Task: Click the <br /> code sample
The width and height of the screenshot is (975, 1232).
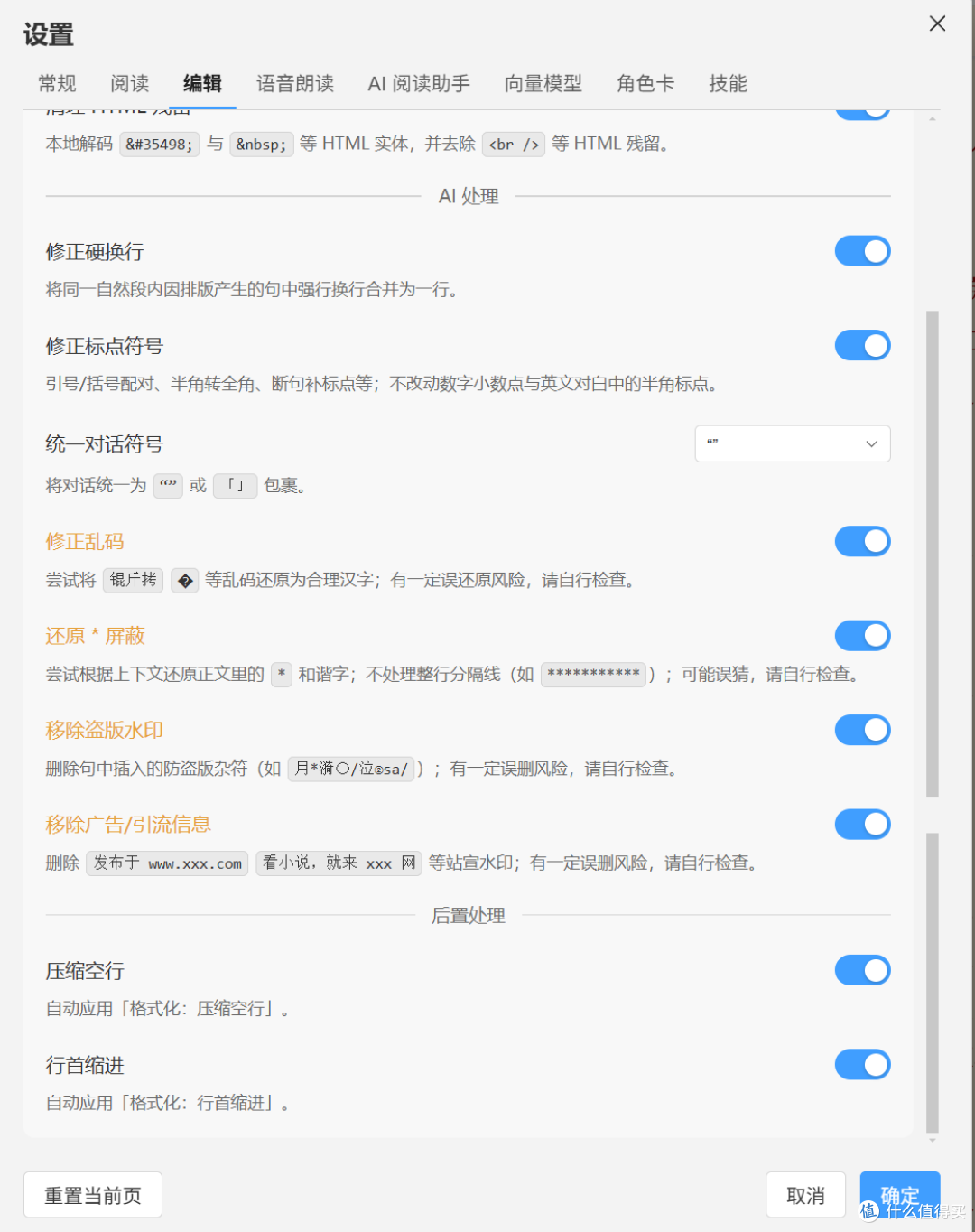Action: point(514,144)
